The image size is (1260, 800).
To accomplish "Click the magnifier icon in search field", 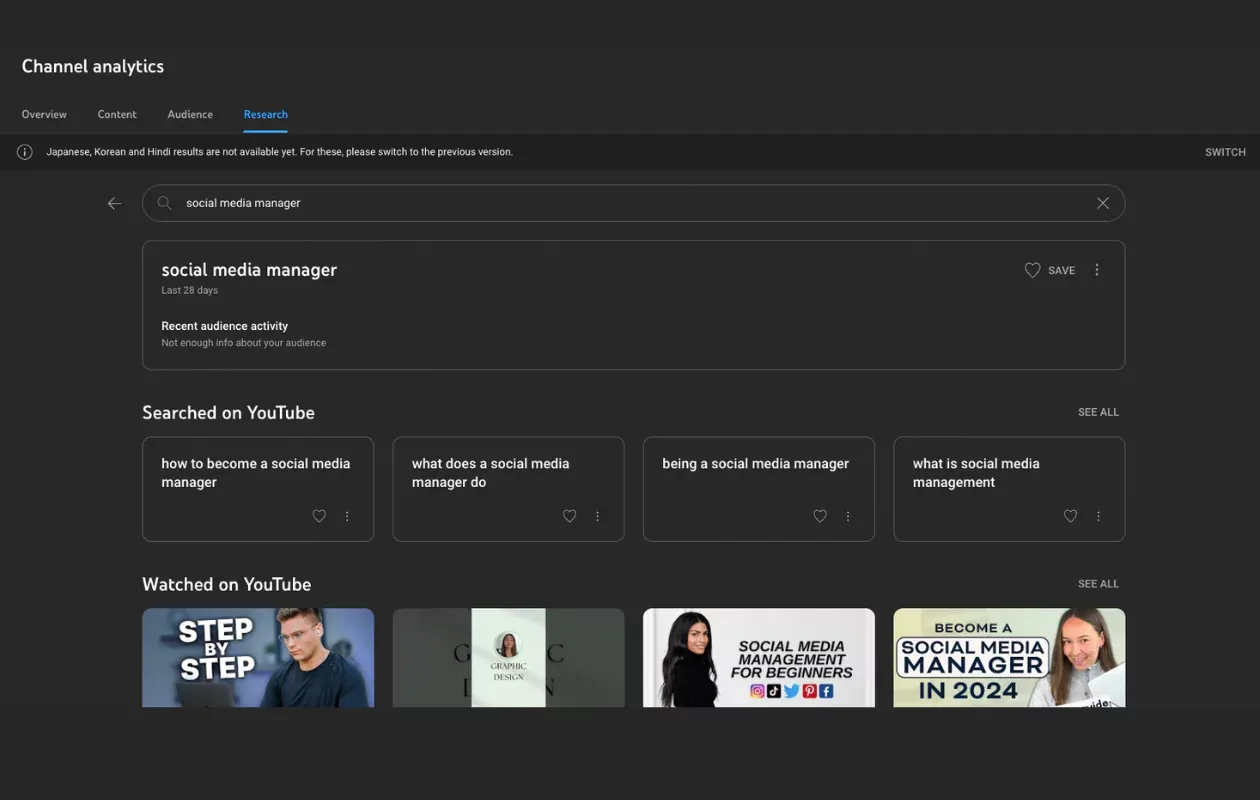I will click(165, 203).
